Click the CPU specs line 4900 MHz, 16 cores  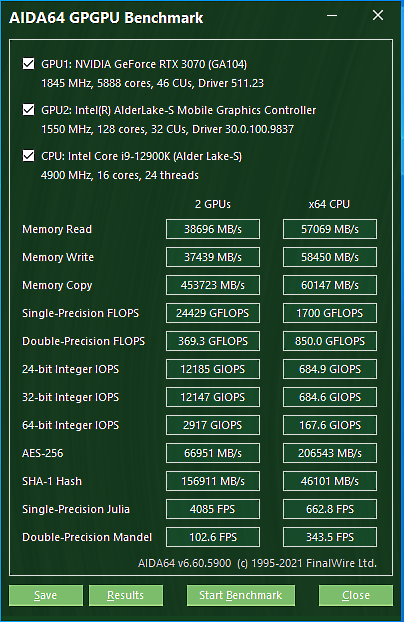(120, 175)
